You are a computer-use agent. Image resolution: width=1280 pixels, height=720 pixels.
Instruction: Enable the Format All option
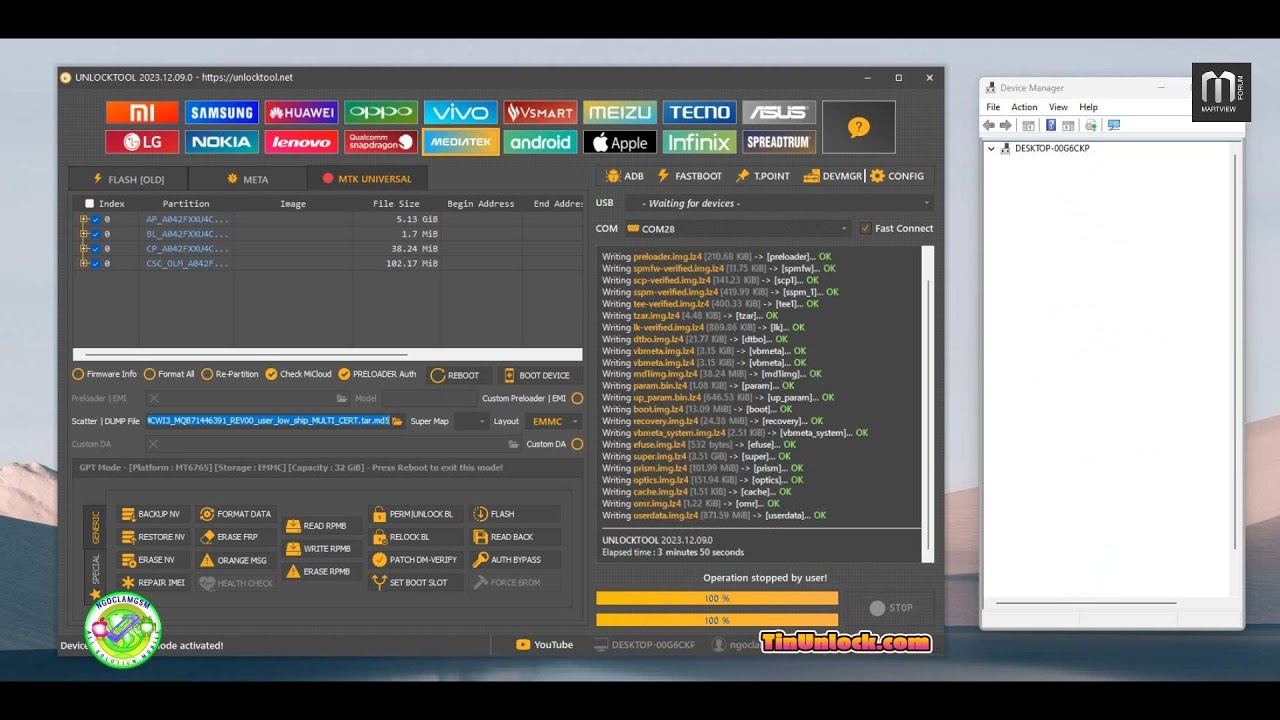(169, 374)
